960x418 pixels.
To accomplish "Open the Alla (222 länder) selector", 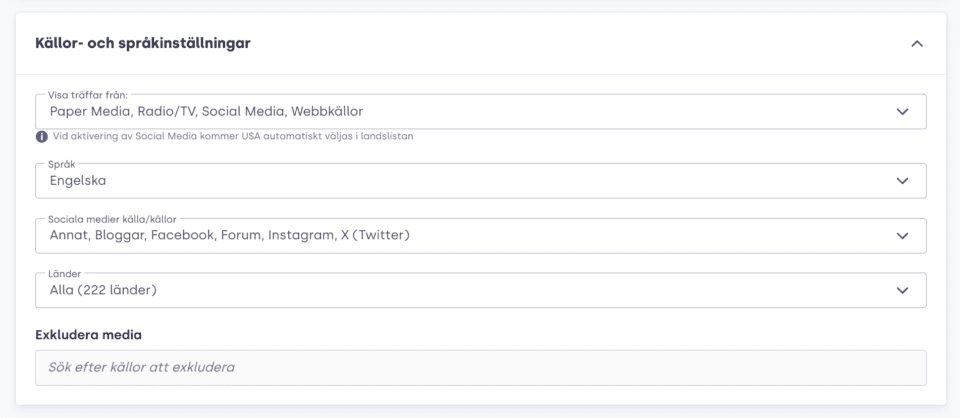I will tap(103, 290).
